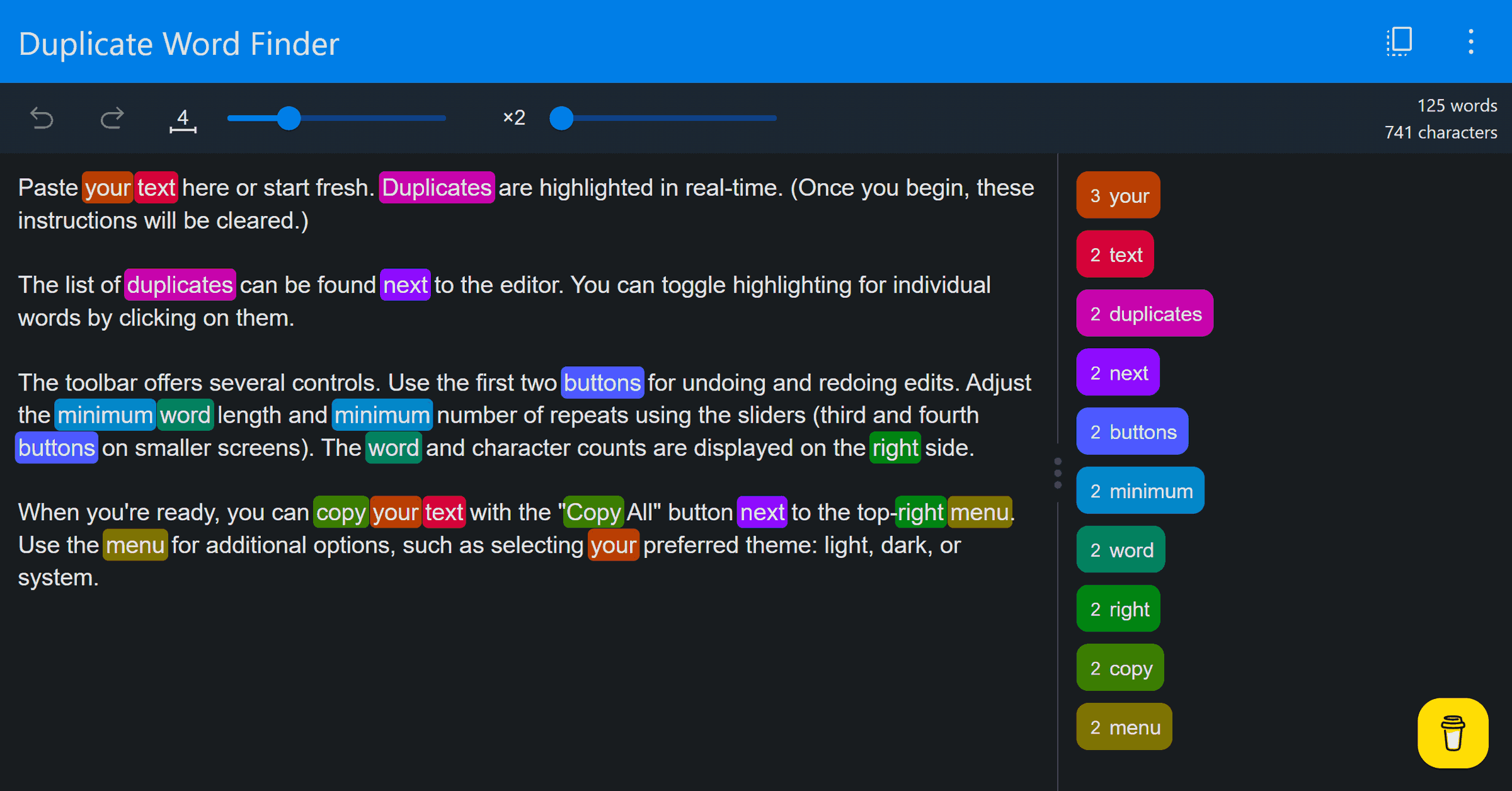This screenshot has height=791, width=1512.
Task: Click the coffee donation icon
Action: click(x=1453, y=732)
